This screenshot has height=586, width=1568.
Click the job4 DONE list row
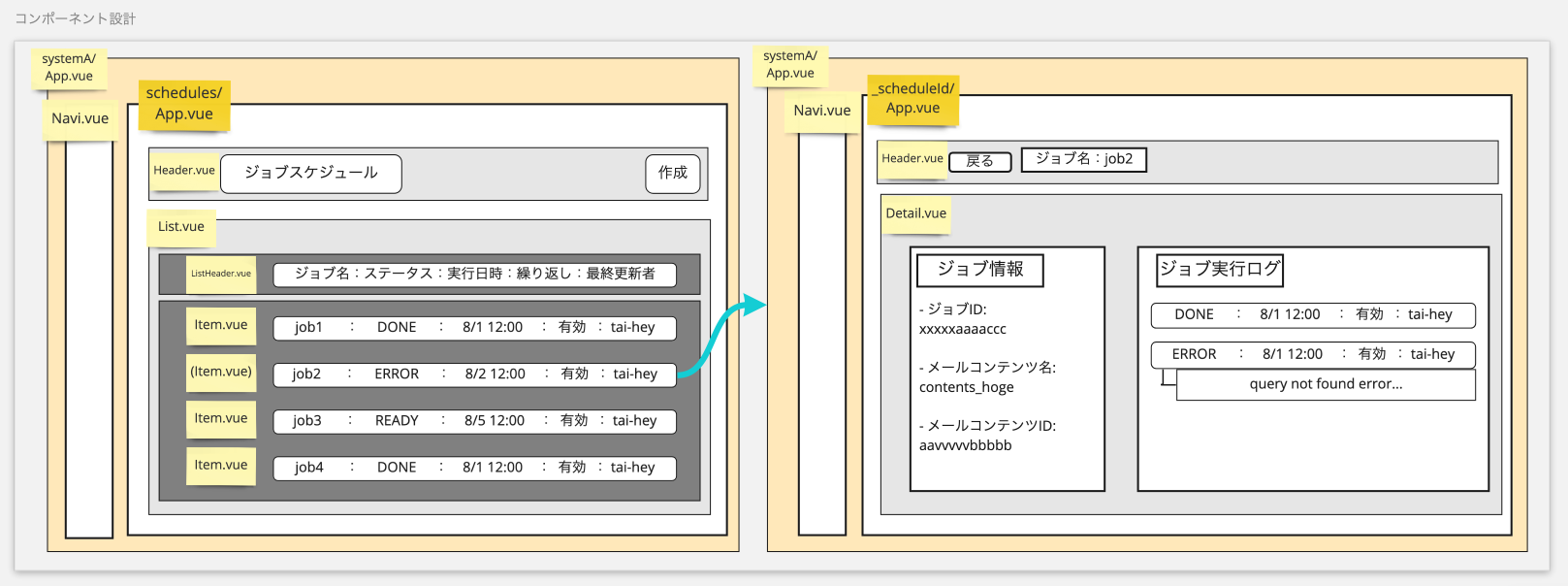pyautogui.click(x=474, y=468)
